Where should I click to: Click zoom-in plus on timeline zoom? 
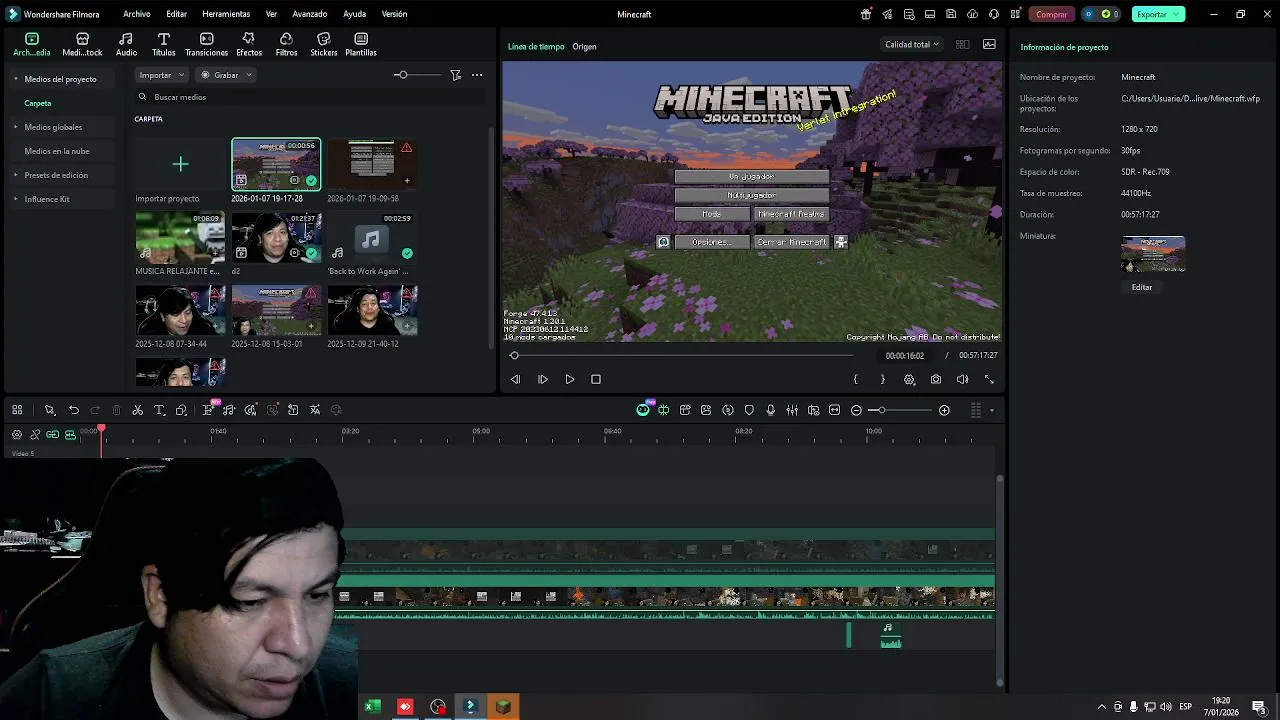pos(944,410)
